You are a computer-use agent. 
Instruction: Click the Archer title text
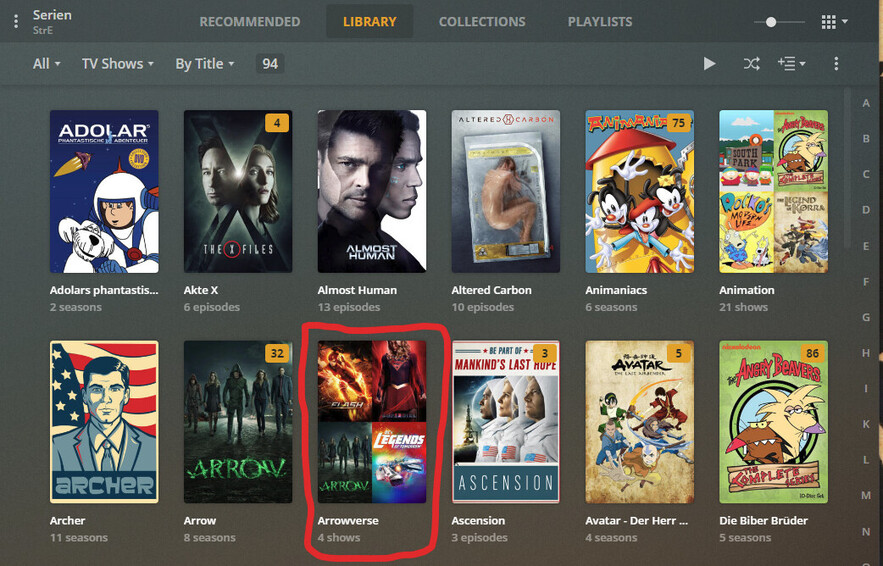click(x=68, y=520)
